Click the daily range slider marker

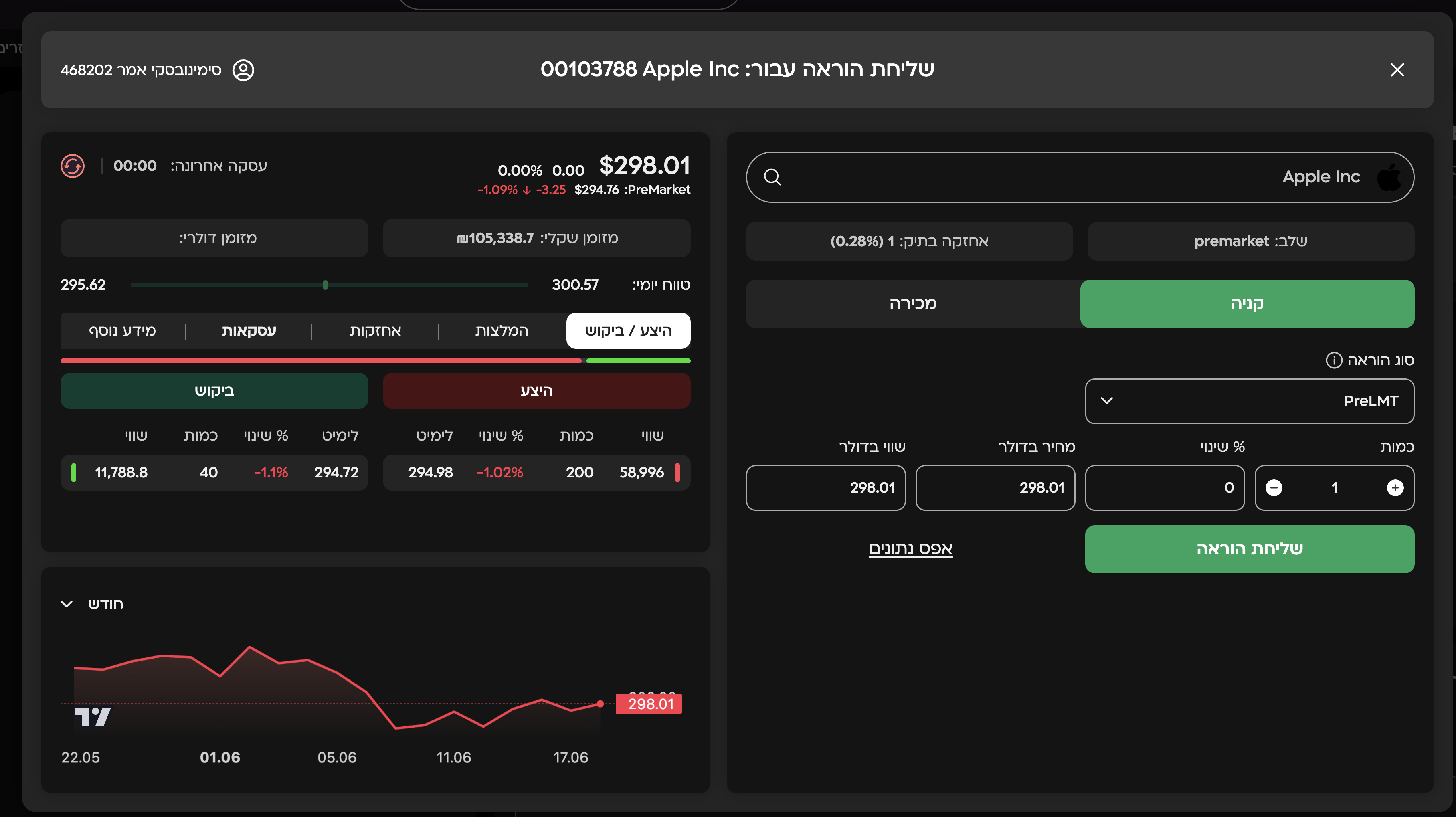click(325, 285)
